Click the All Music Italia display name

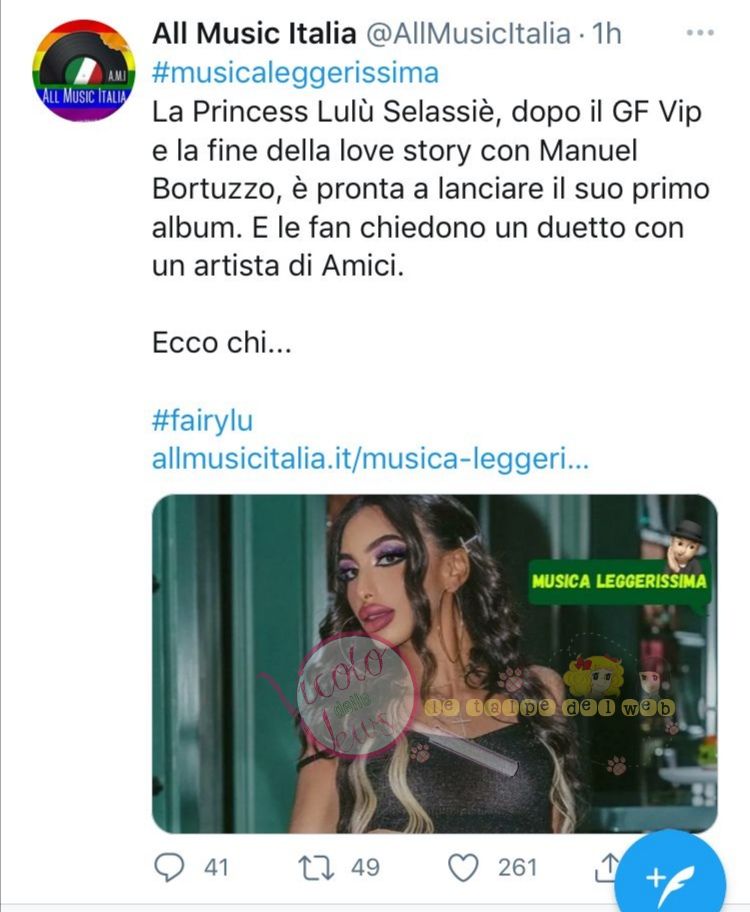pos(254,33)
